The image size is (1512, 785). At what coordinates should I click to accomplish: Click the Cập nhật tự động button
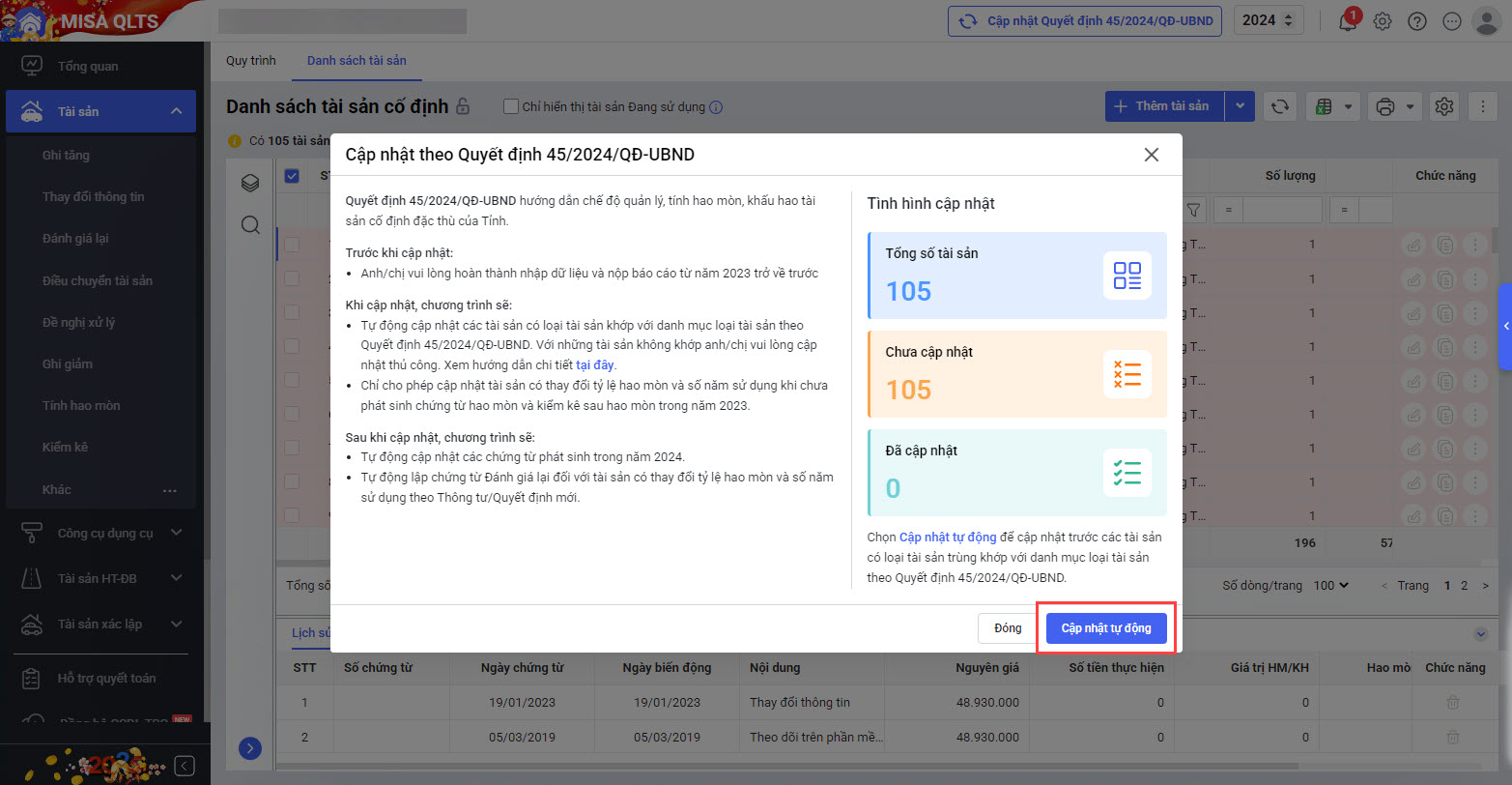(1105, 628)
